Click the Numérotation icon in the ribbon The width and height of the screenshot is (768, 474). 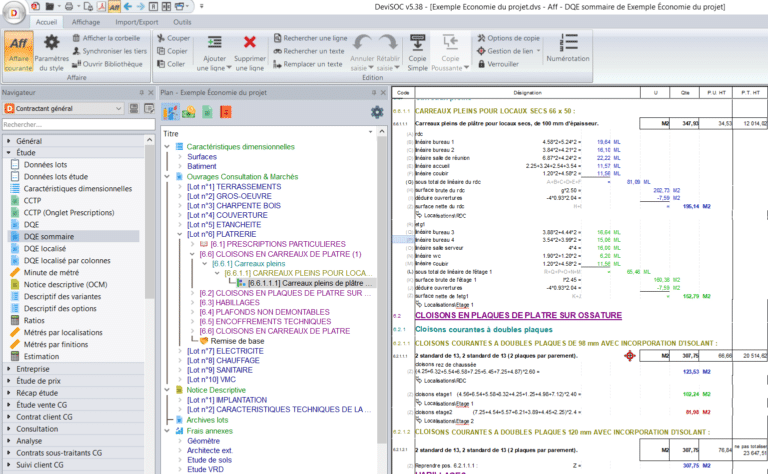click(567, 42)
